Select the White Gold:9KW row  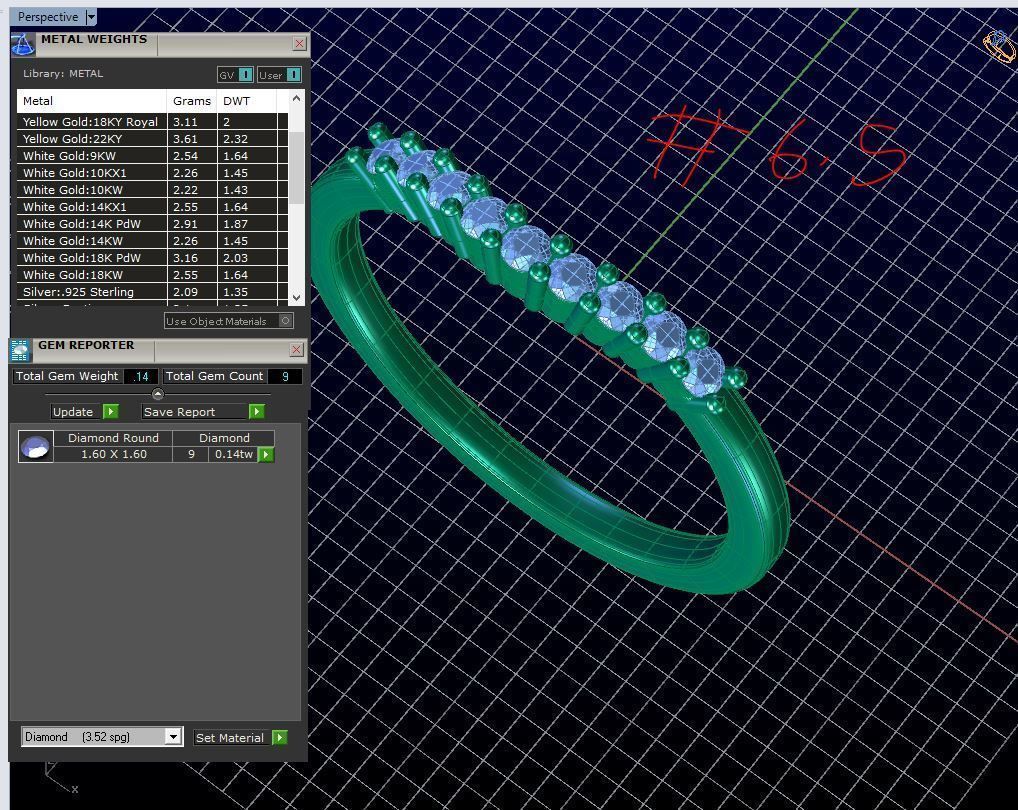[153, 156]
